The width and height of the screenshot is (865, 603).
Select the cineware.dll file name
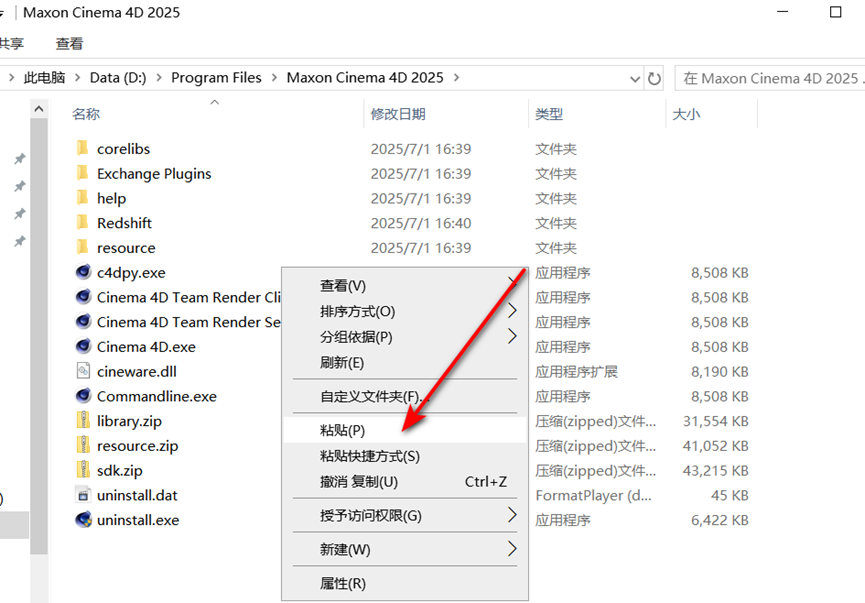(x=137, y=372)
